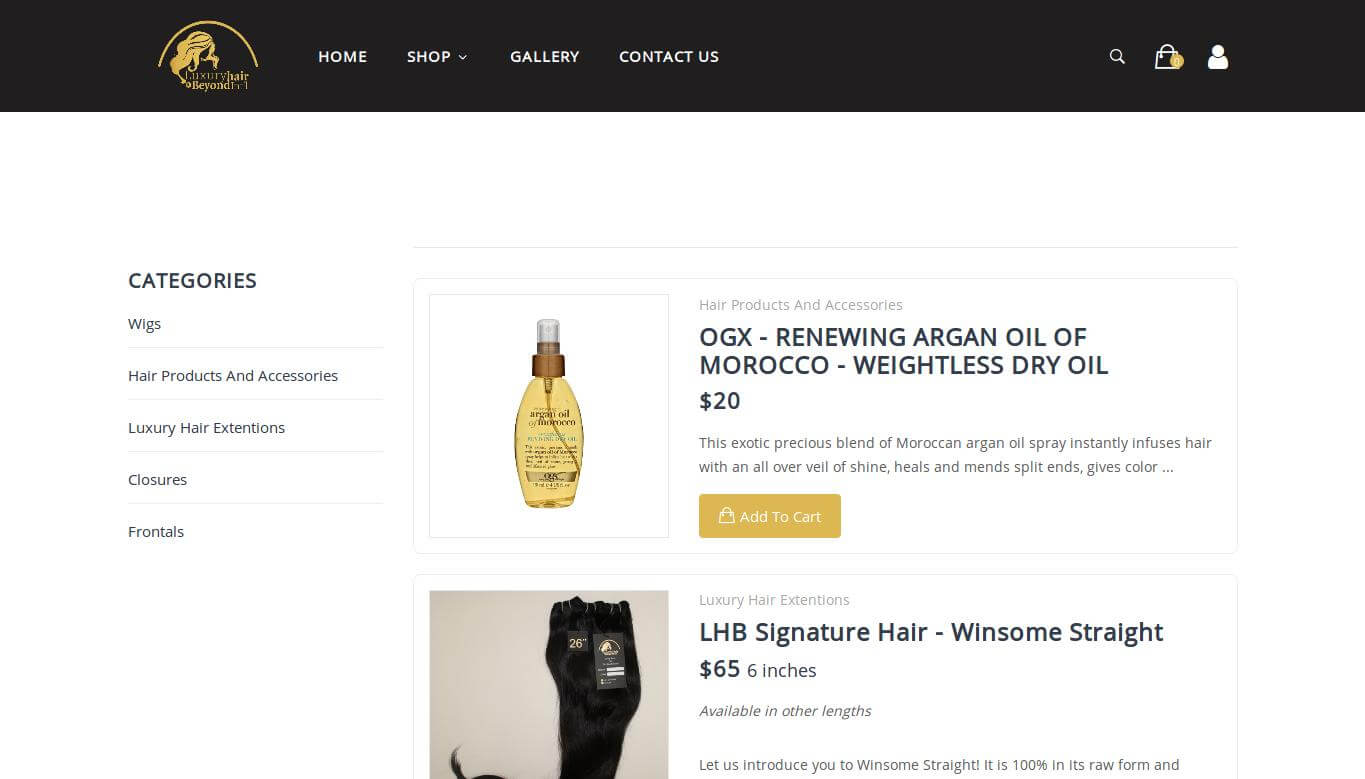Select the Closures category
Screen dimensions: 1365x779
(157, 480)
